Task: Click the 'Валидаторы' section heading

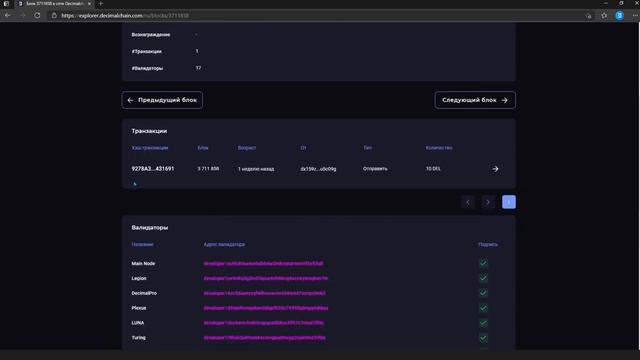Action: (149, 227)
